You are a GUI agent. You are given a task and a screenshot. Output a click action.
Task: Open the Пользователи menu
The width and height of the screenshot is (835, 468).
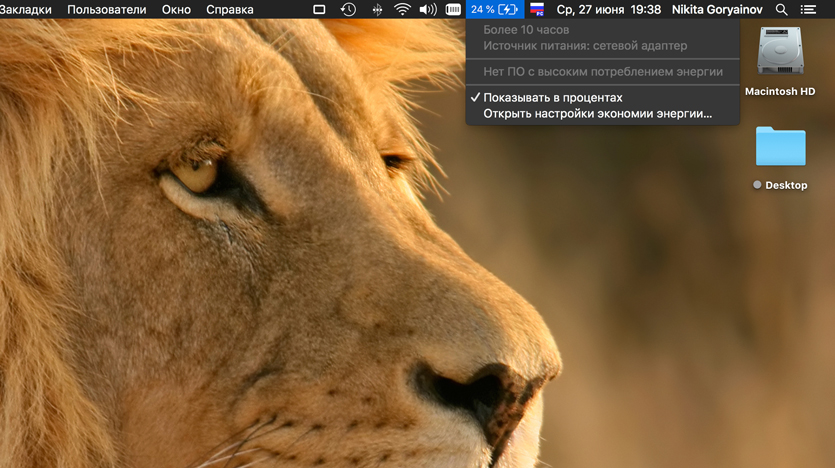106,9
